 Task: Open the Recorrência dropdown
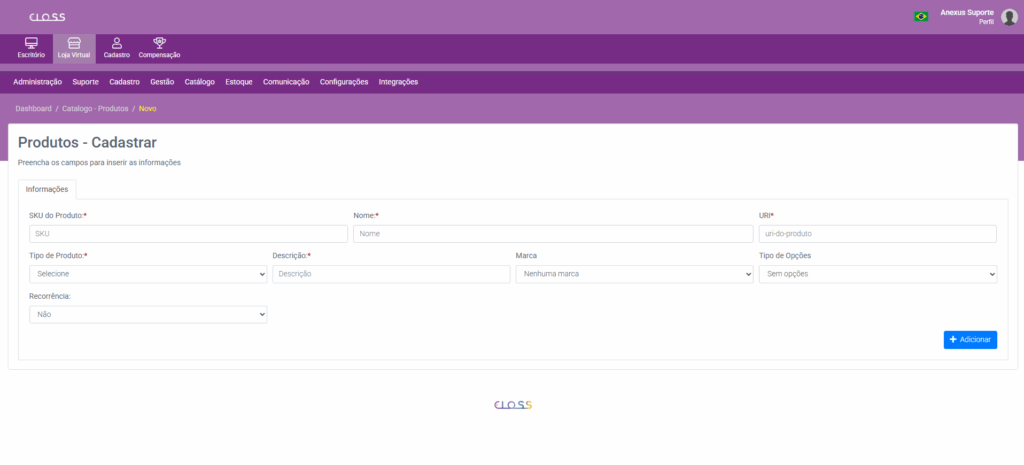pos(148,314)
